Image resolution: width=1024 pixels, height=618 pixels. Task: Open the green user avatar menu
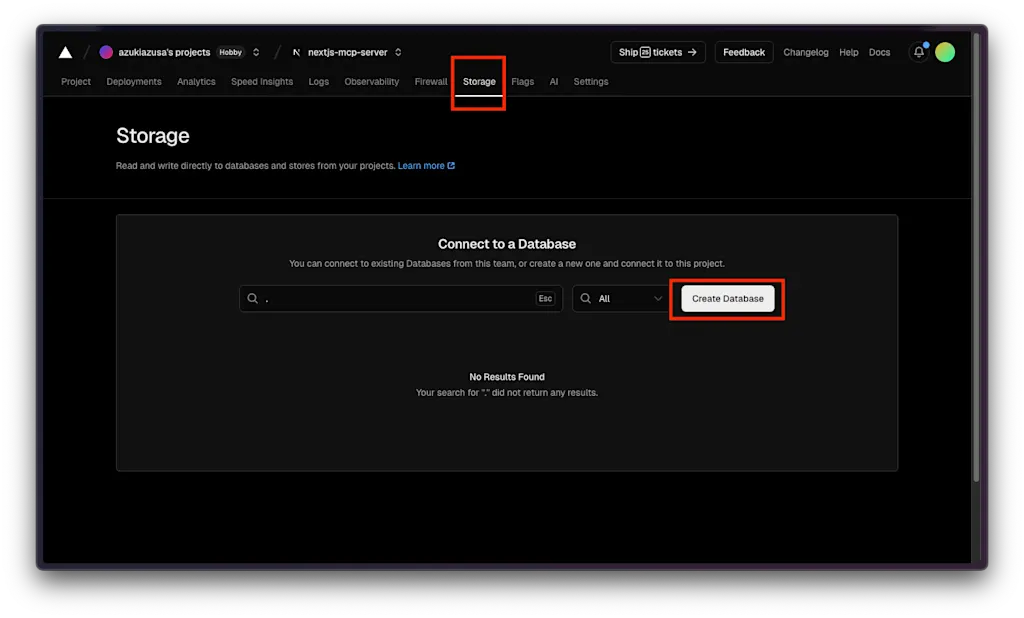[945, 52]
